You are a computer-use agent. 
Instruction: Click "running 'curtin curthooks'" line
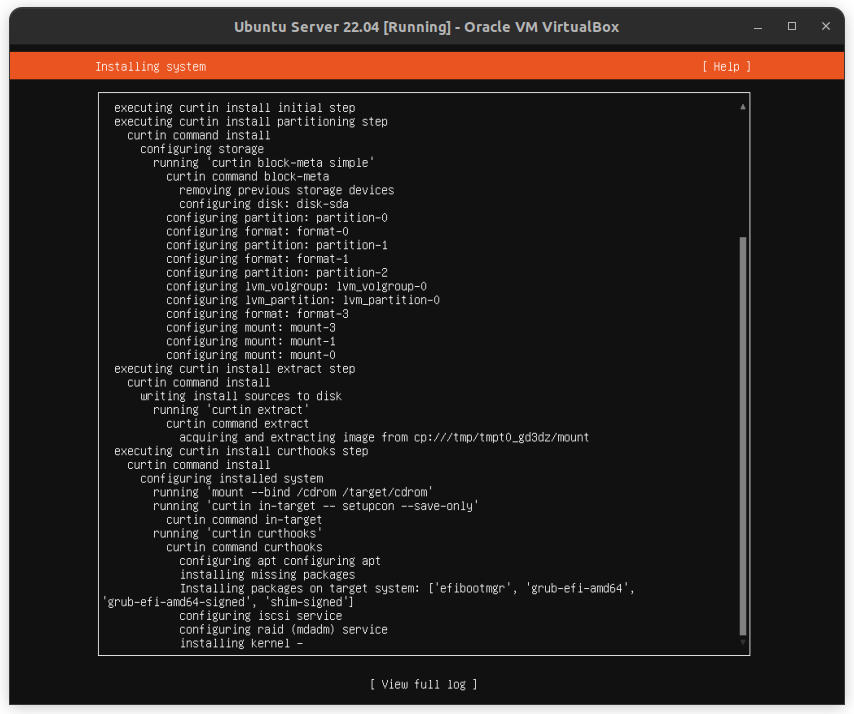(x=237, y=533)
